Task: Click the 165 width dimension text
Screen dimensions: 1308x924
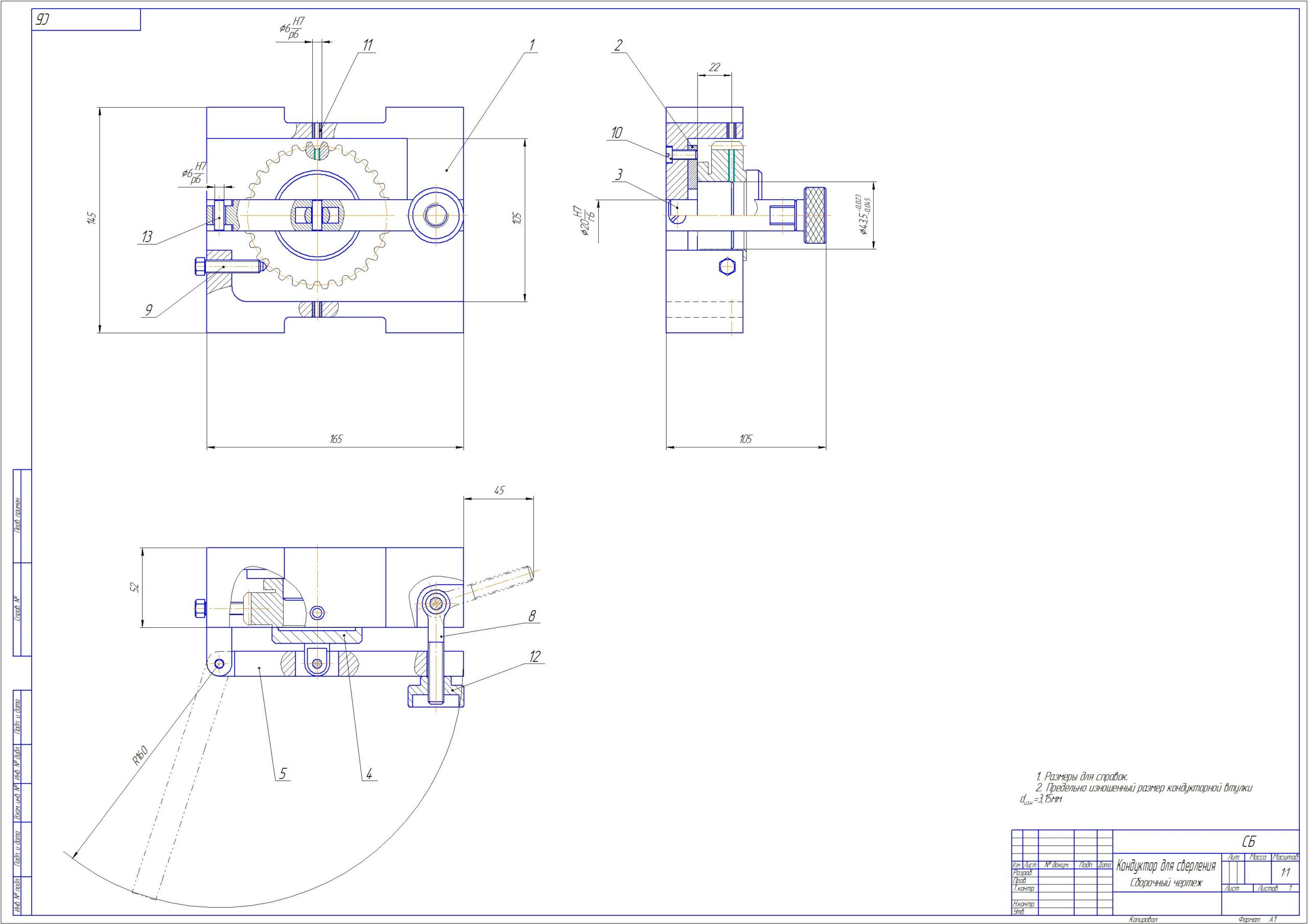Action: [336, 439]
